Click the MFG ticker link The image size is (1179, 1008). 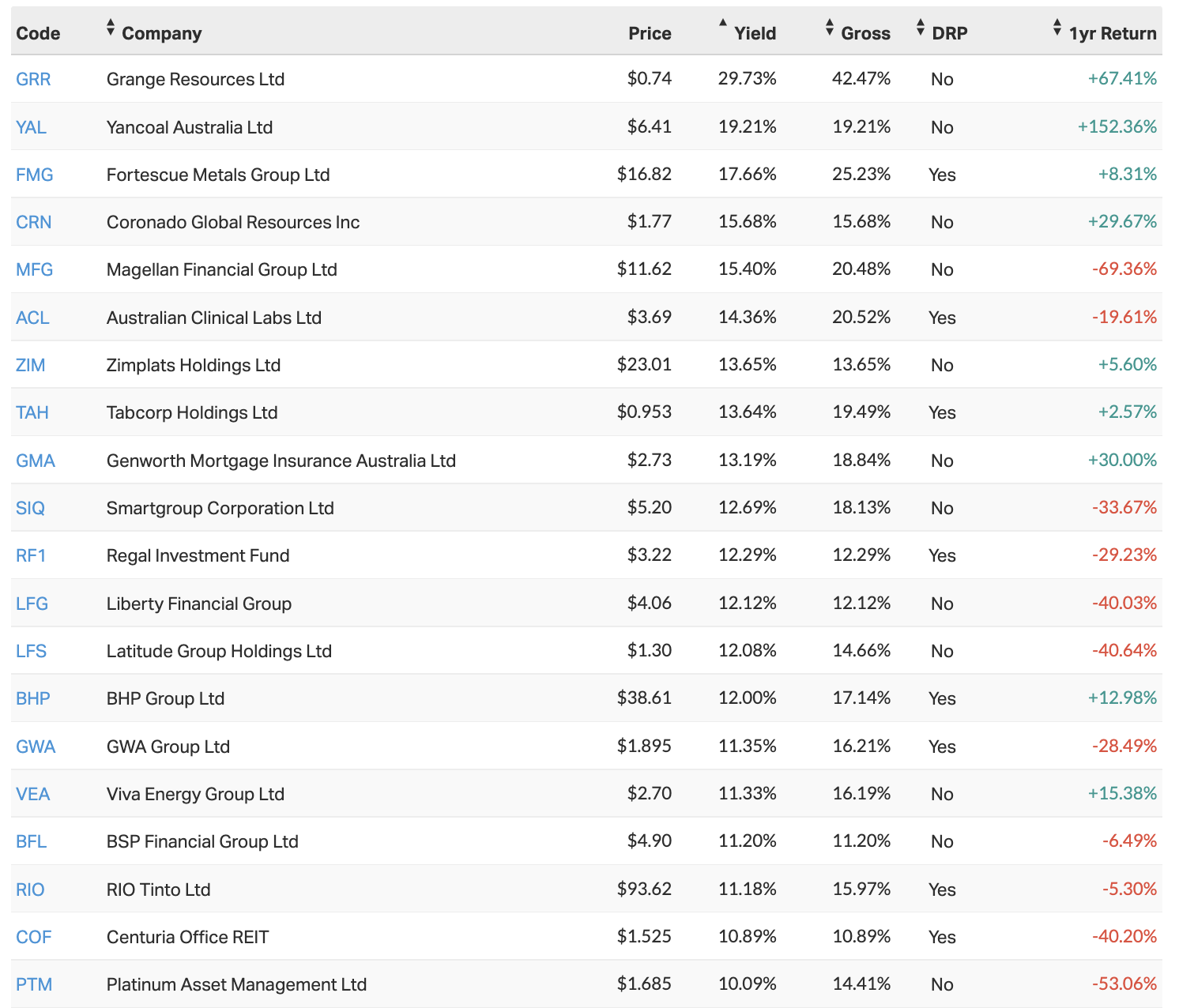[35, 269]
